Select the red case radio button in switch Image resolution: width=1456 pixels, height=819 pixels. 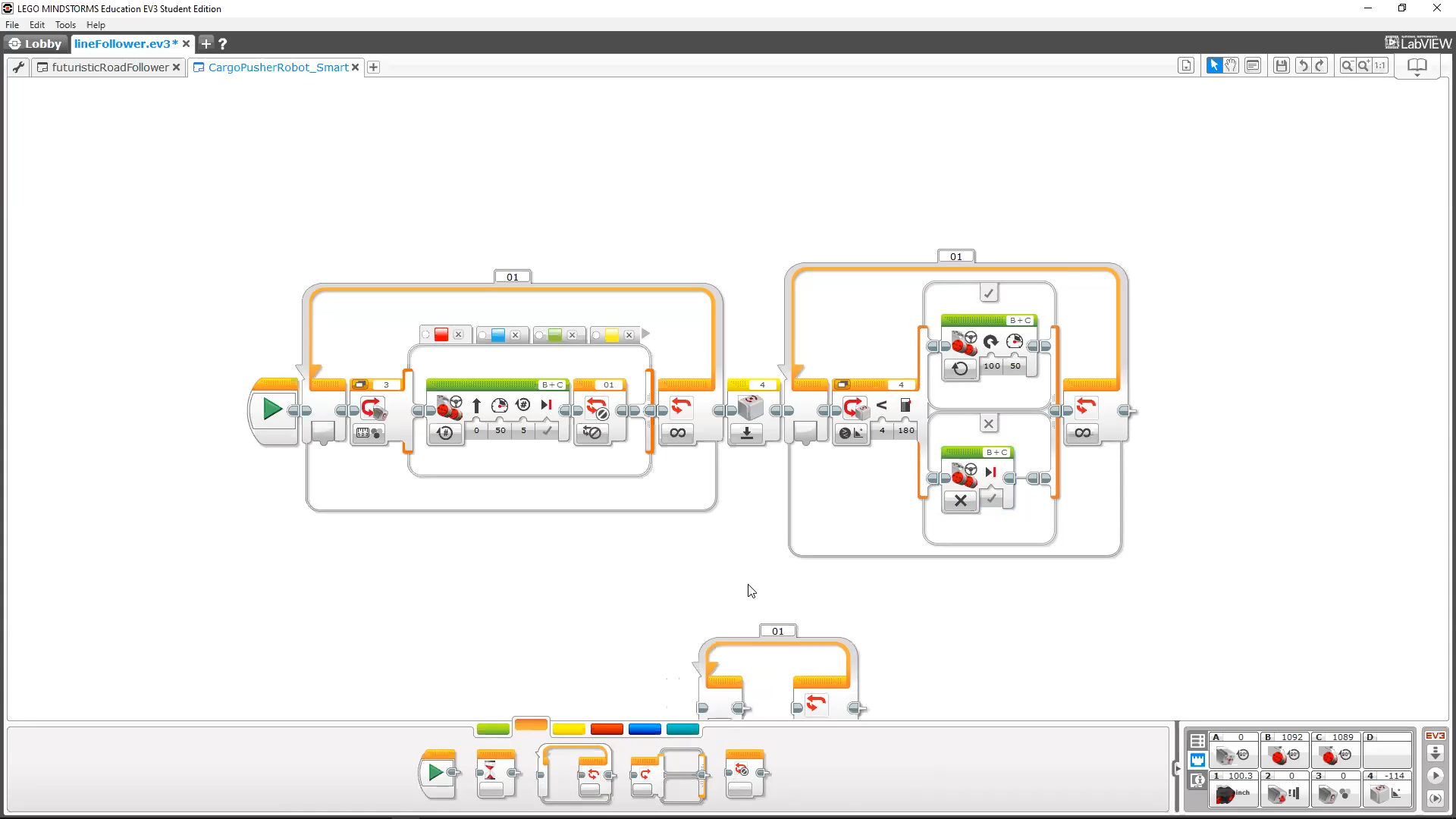(x=426, y=335)
